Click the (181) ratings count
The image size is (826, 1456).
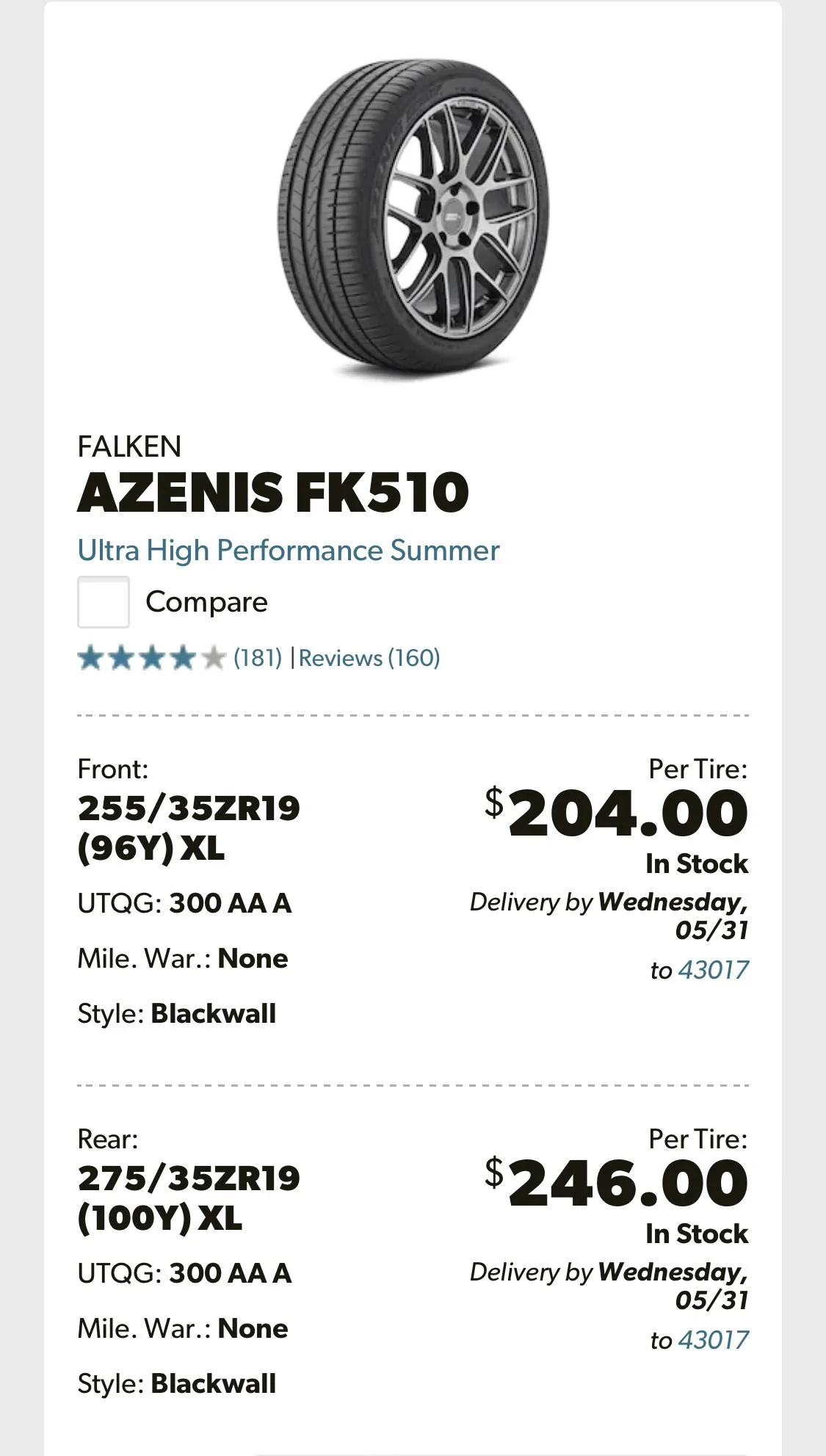(x=257, y=659)
